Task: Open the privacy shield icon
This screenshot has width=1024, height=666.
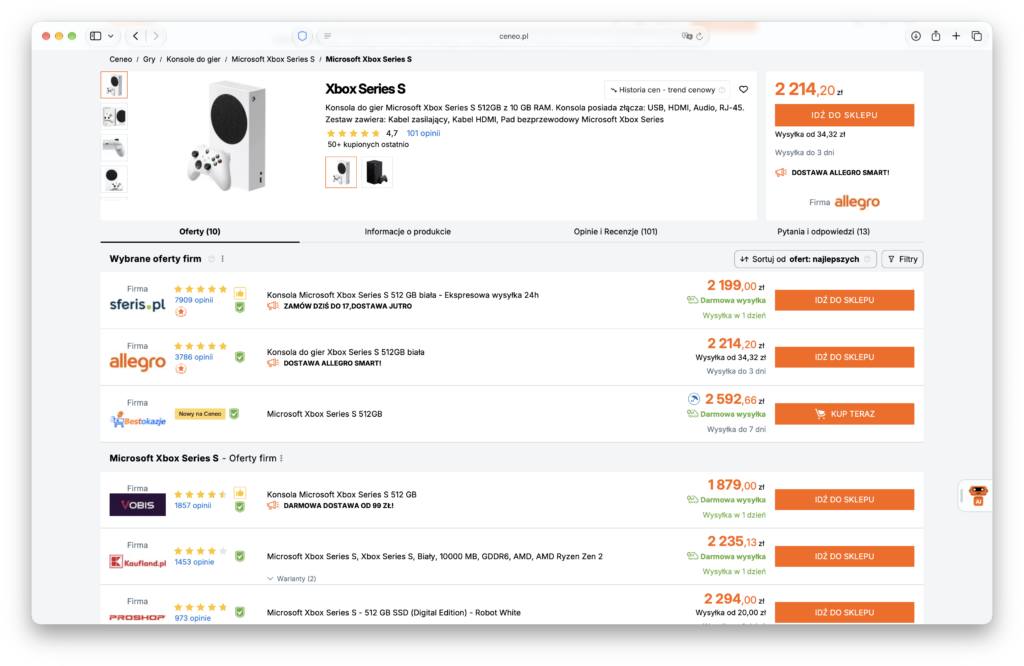Action: click(302, 36)
